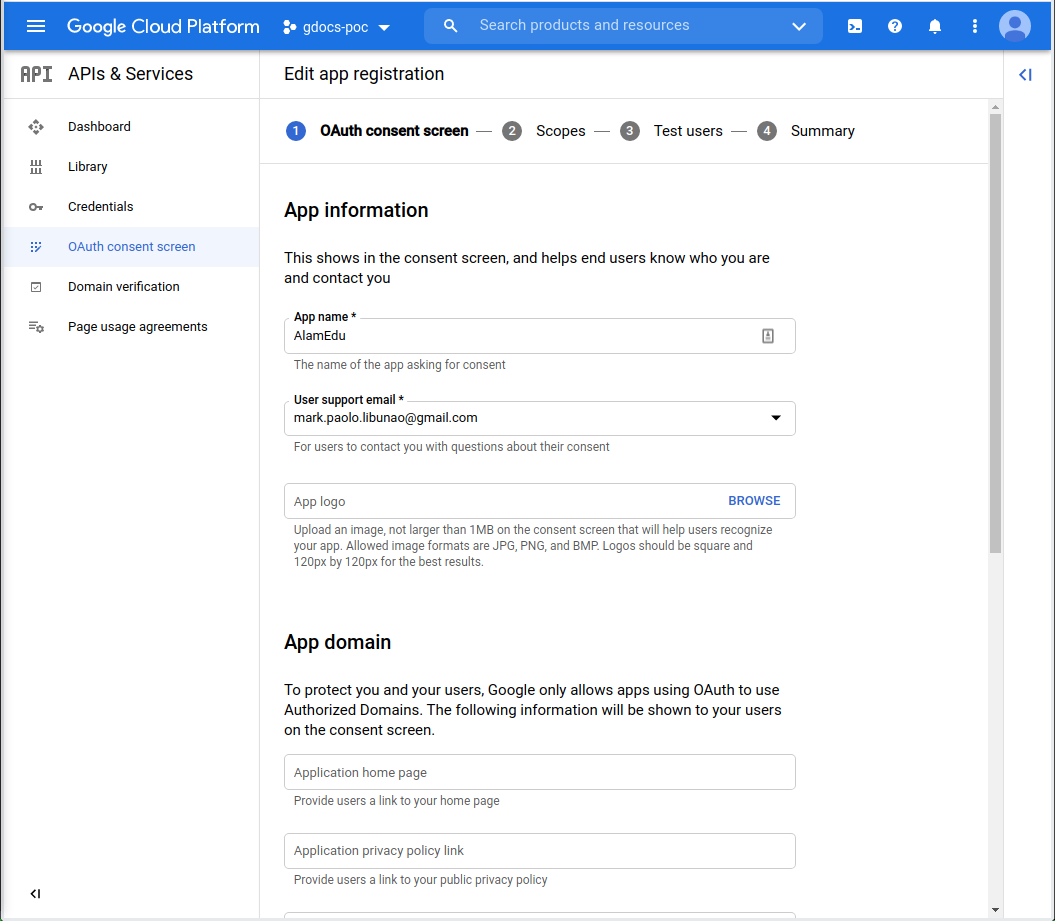Click the App domain heading

(x=337, y=642)
